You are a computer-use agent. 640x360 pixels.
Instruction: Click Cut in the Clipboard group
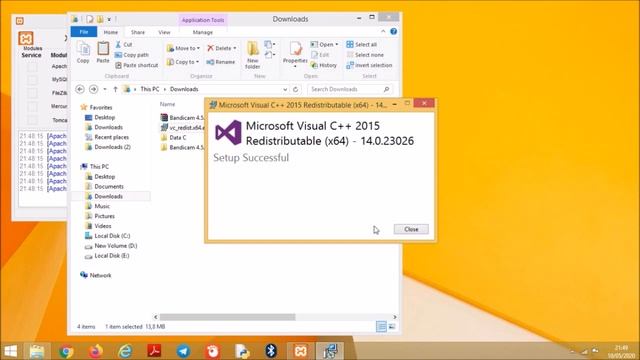(x=124, y=44)
